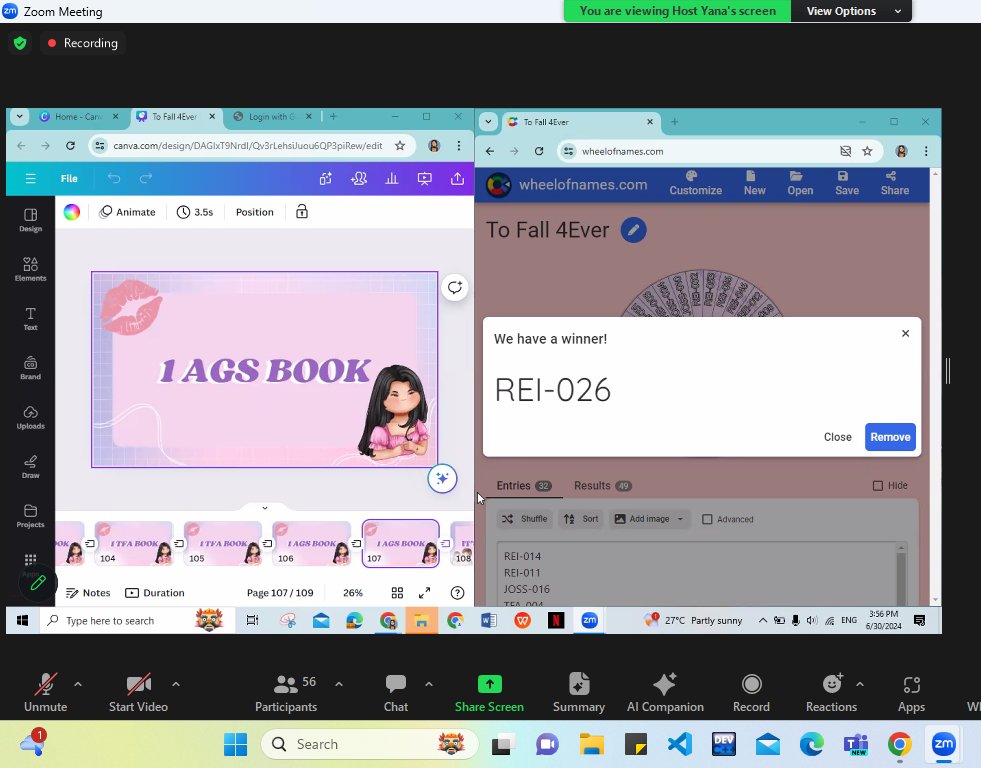Switch to the Entries tab
Screen dimensions: 981x768
click(524, 485)
